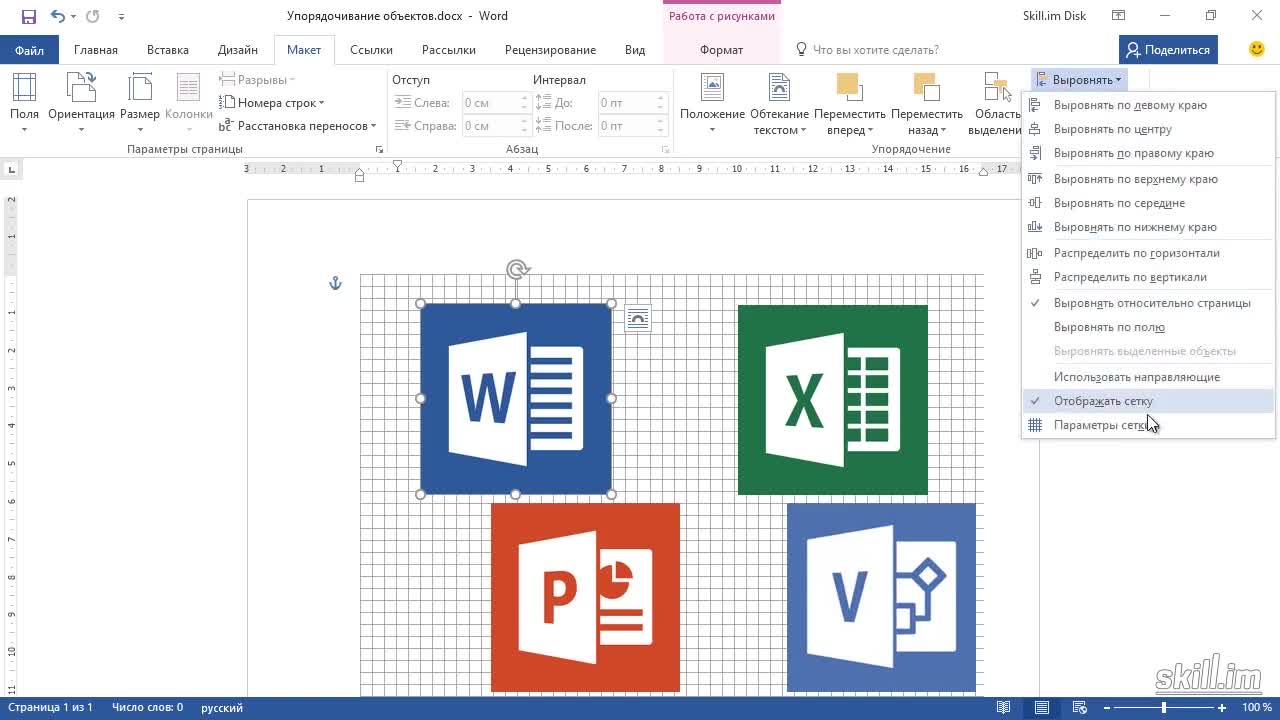Uncheck Выровнять относительно страницы
This screenshot has width=1280, height=720.
1150,303
